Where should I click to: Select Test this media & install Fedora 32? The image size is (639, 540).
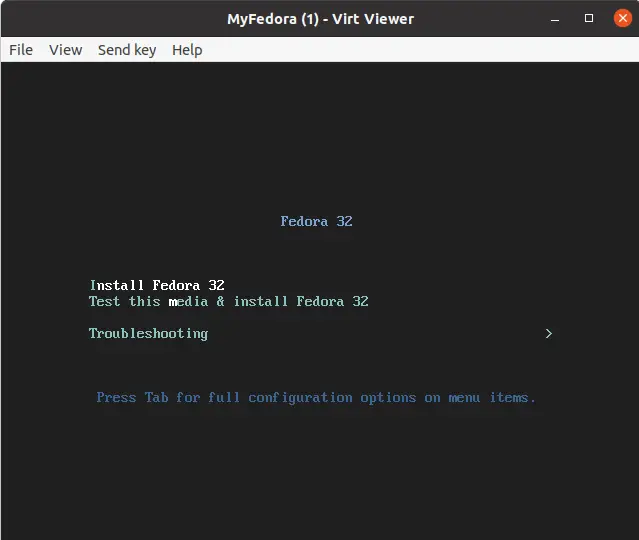(229, 301)
